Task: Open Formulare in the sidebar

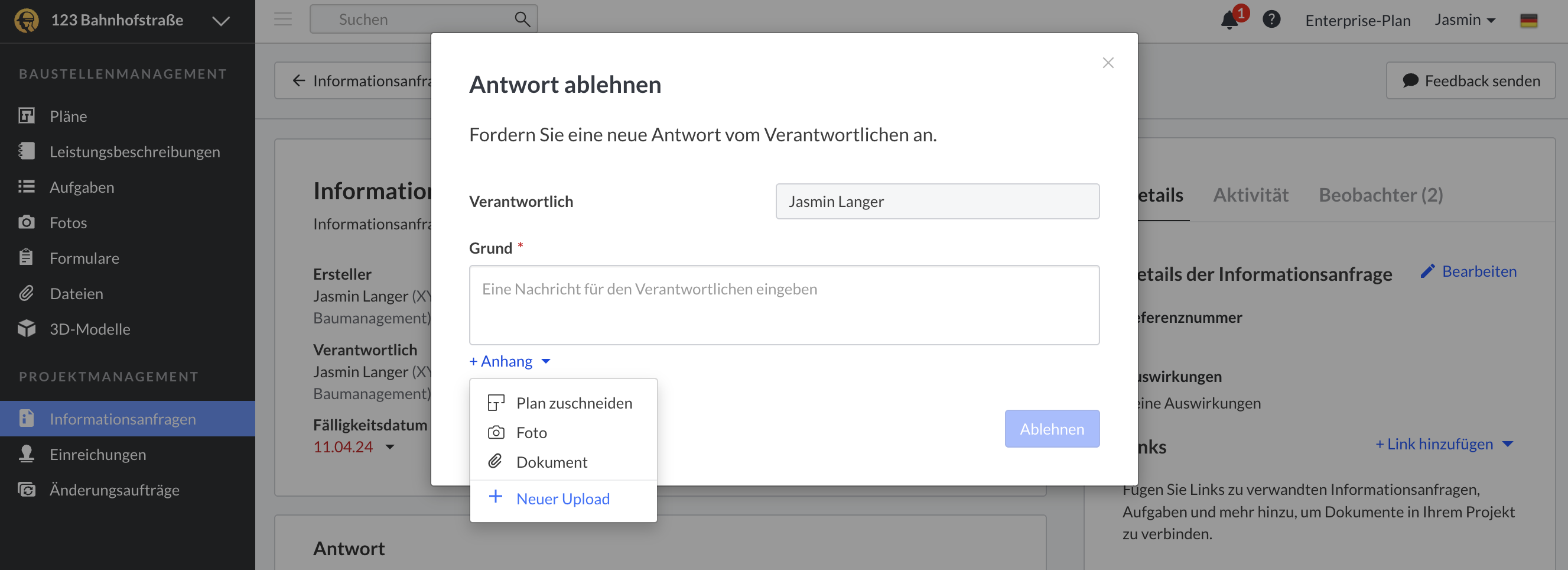Action: tap(127, 257)
